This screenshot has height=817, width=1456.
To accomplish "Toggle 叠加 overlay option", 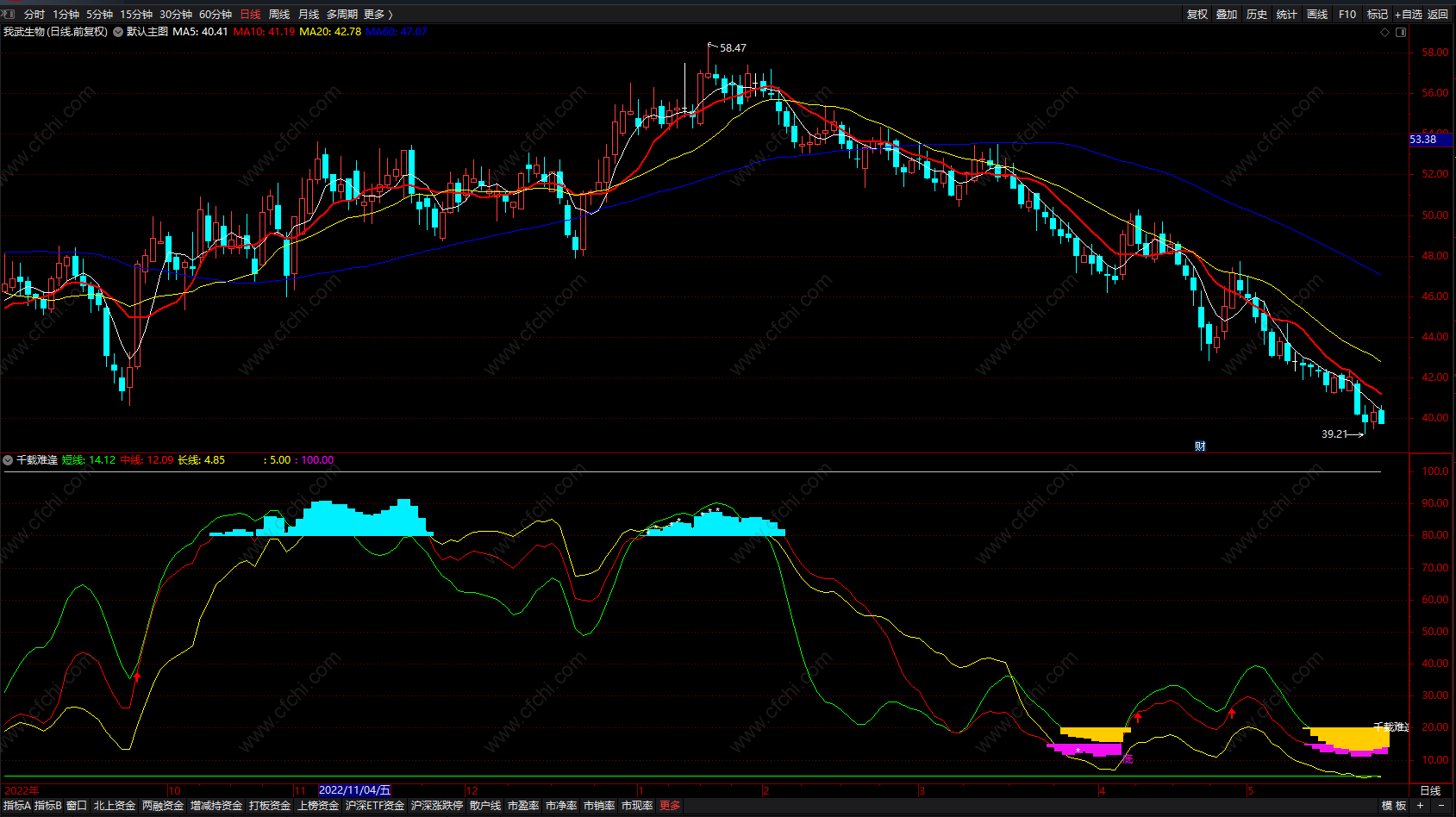I will (1227, 14).
